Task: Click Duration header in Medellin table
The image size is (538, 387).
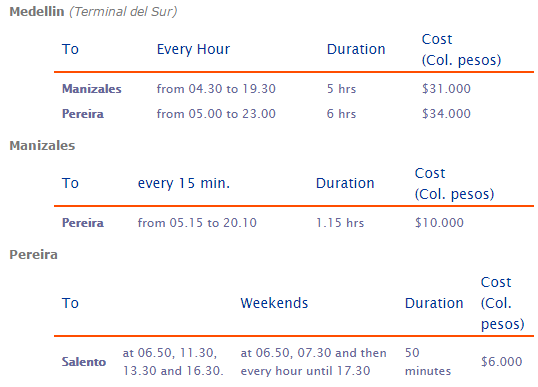Action: (x=356, y=49)
